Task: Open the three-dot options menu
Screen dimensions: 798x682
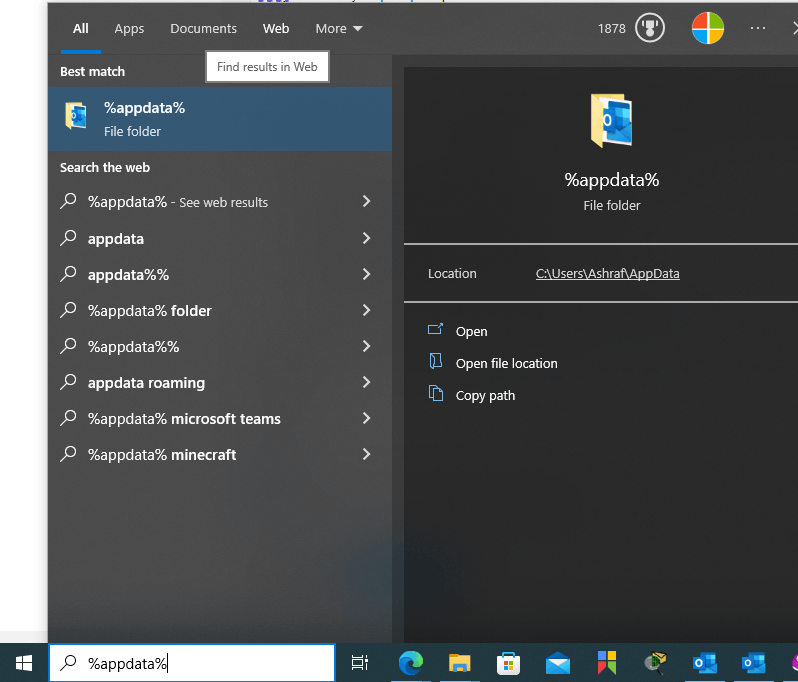Action: pyautogui.click(x=758, y=29)
